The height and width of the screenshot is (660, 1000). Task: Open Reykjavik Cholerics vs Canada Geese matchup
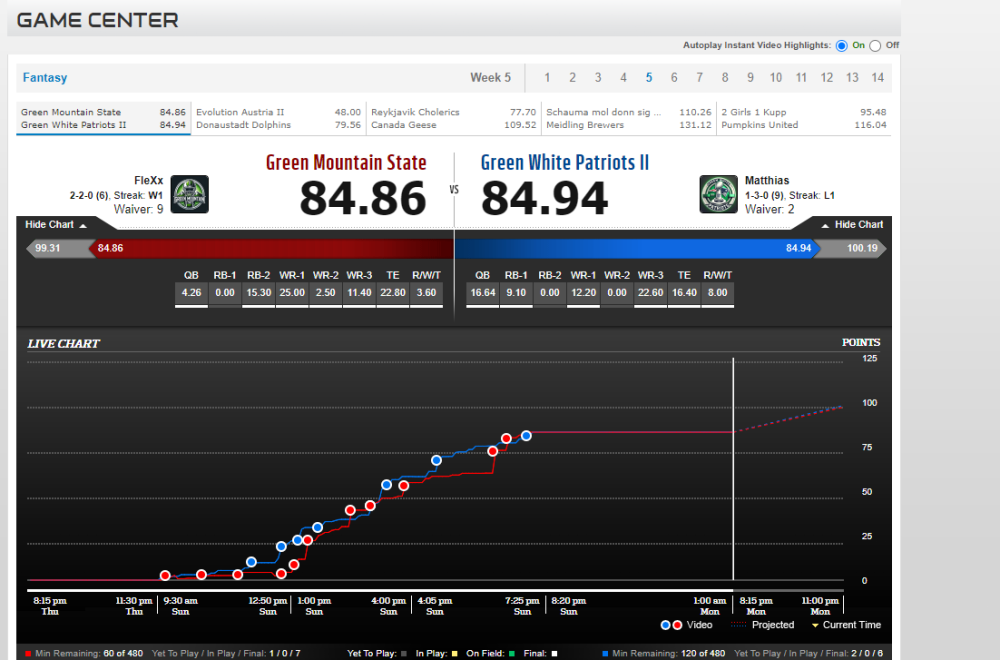pyautogui.click(x=453, y=119)
